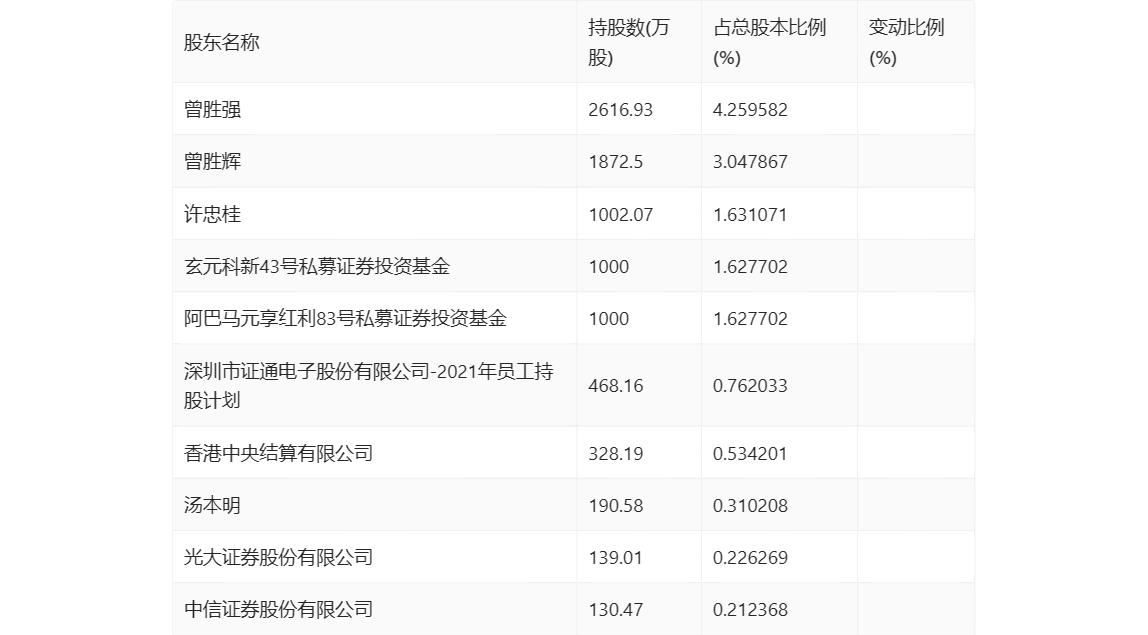
Task: Click percentage value 0.762033
Action: [x=750, y=386]
